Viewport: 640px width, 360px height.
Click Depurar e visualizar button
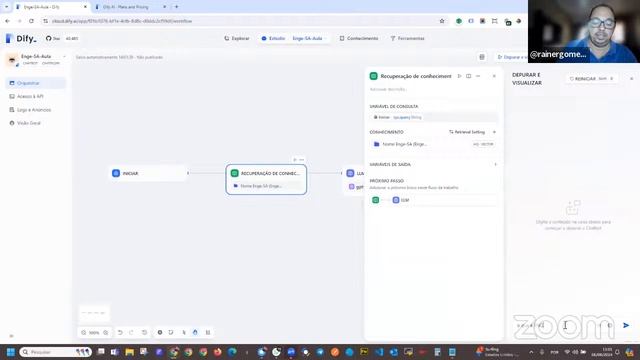(511, 57)
